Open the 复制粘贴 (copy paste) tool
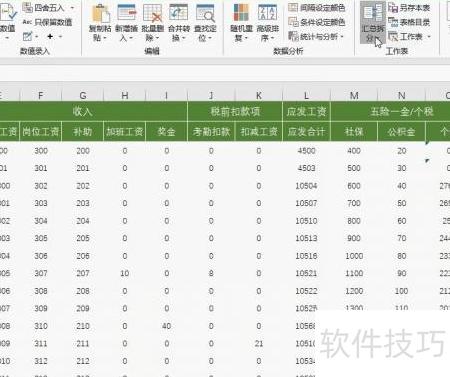Screen dimensions: 450x377 pyautogui.click(x=100, y=23)
